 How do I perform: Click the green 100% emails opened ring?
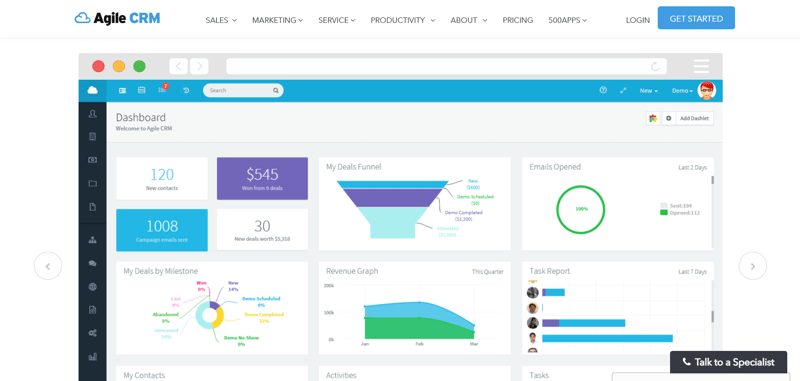581,210
